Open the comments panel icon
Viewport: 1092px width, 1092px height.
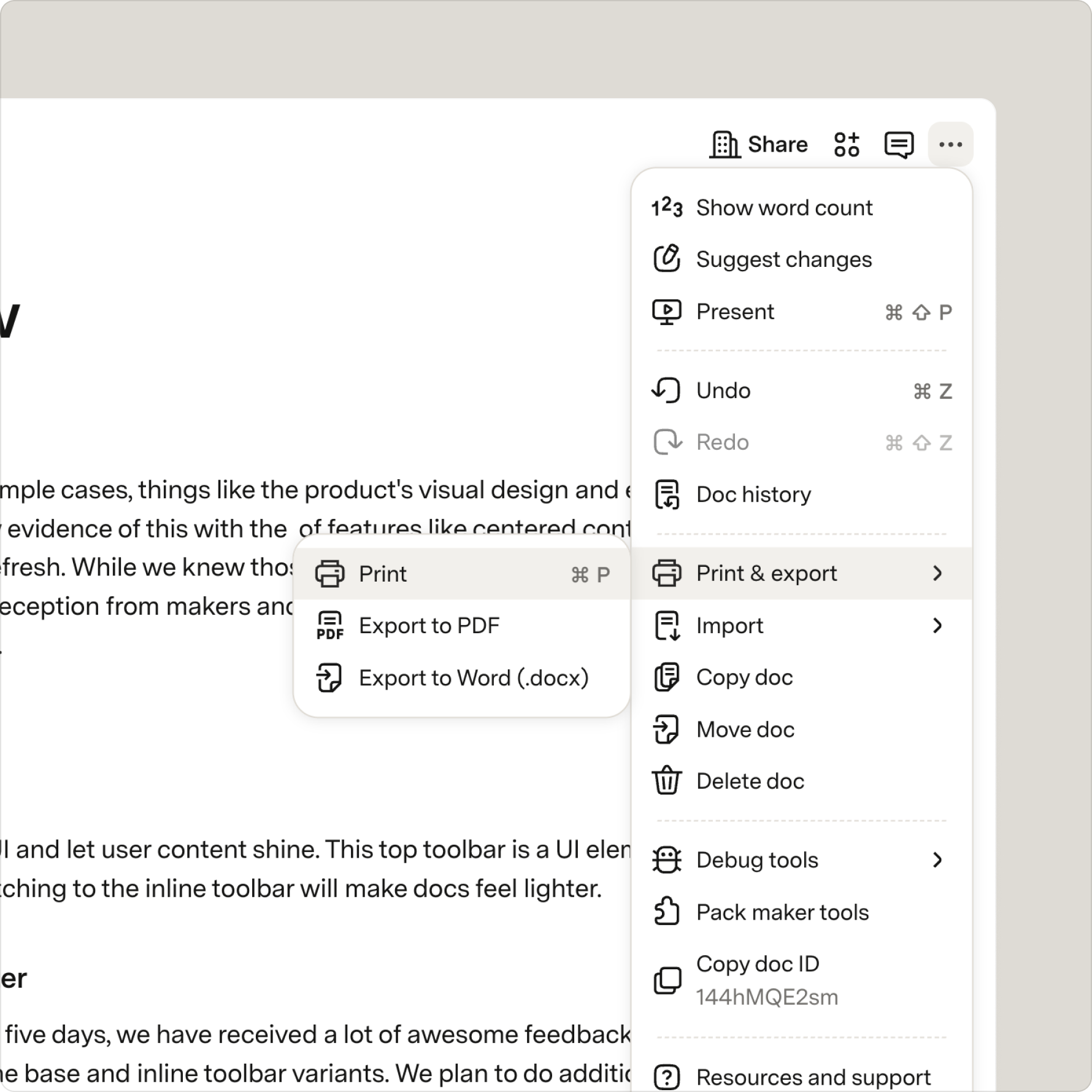pyautogui.click(x=899, y=145)
